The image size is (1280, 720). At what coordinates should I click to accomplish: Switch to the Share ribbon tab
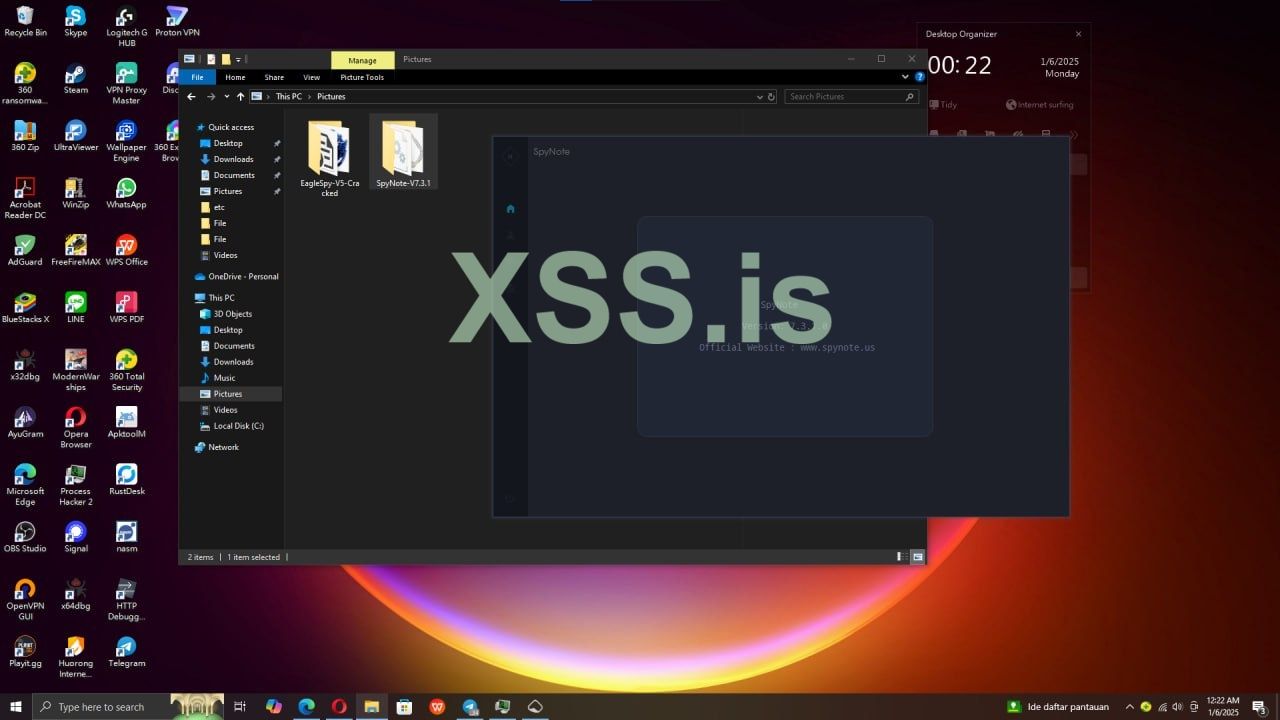click(x=274, y=77)
